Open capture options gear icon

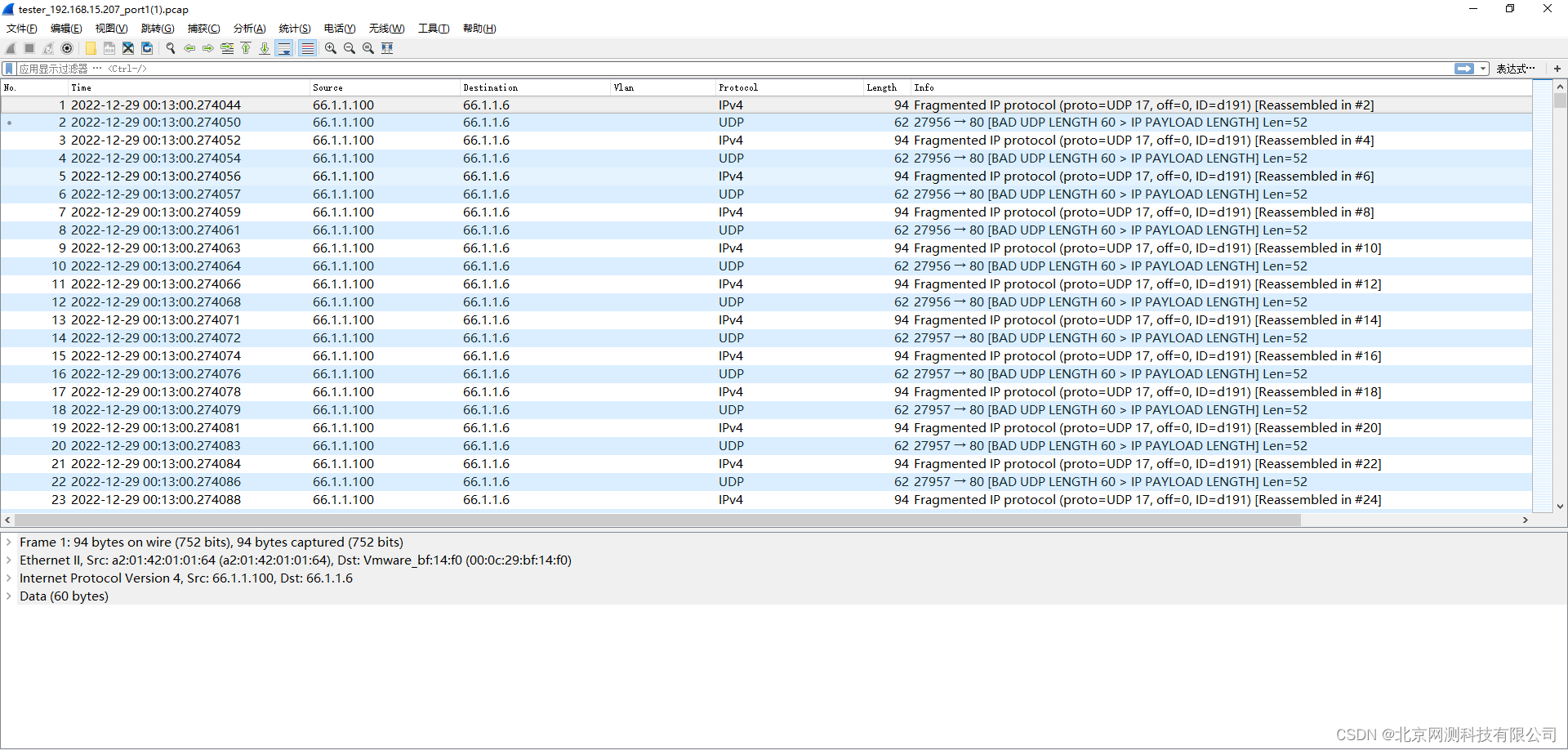67,48
